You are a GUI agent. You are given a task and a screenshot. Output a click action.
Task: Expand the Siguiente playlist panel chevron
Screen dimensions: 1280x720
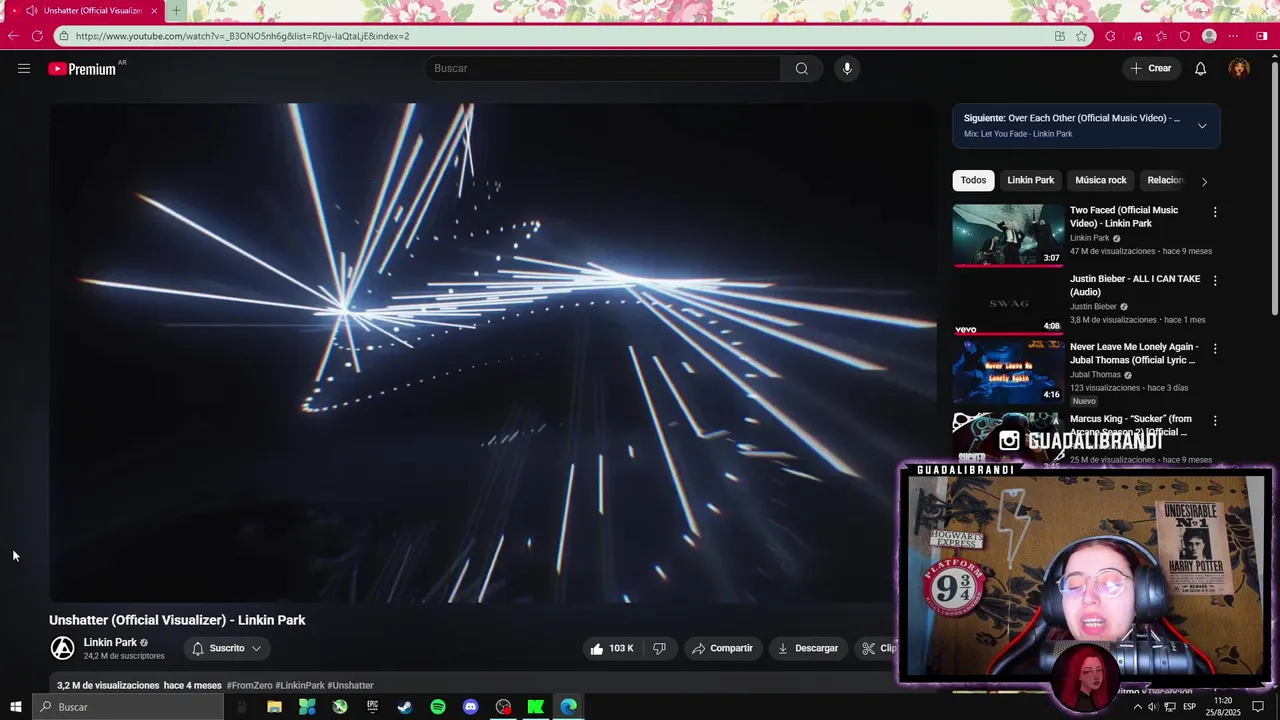[x=1202, y=126]
